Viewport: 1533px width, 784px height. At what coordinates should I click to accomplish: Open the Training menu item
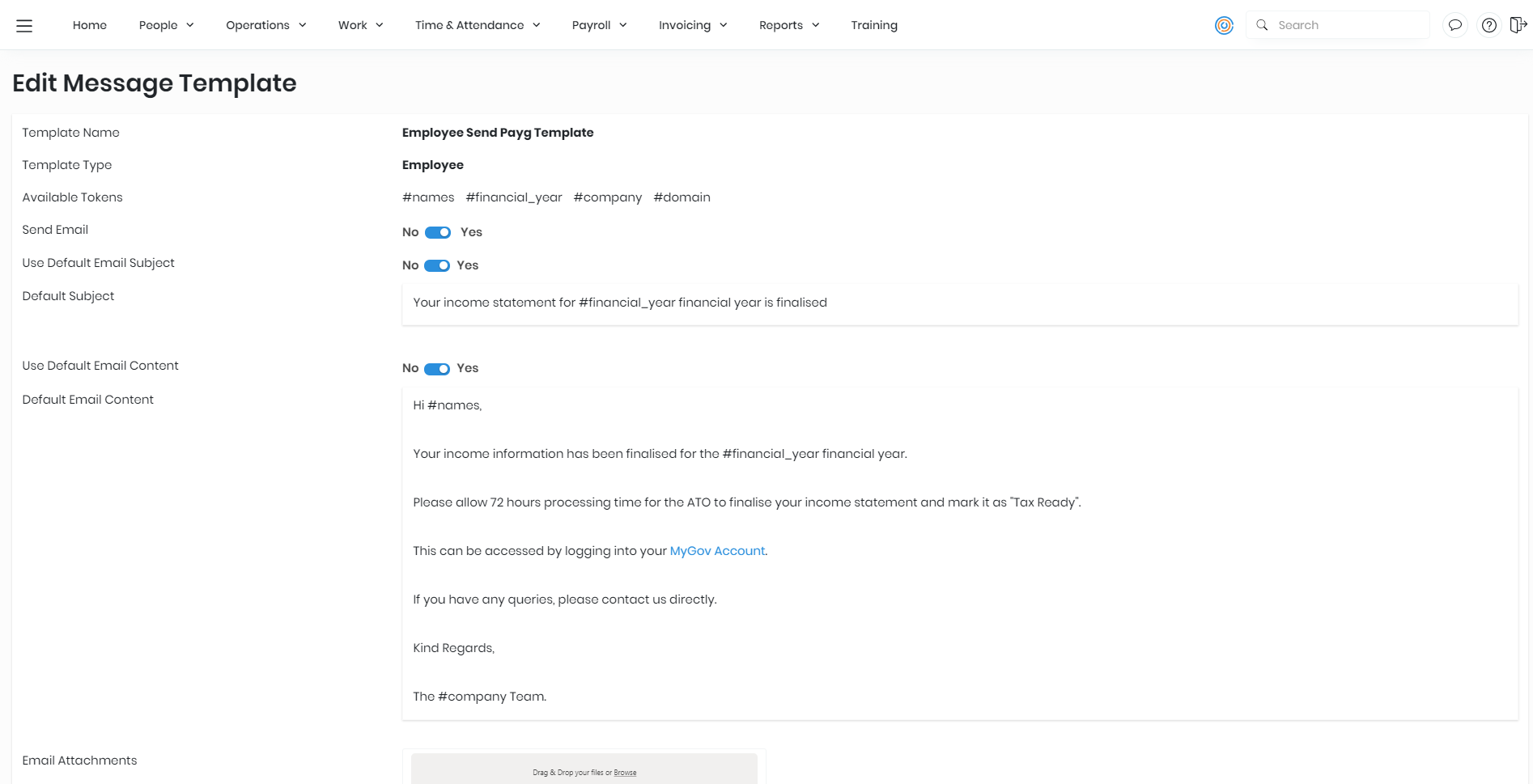pyautogui.click(x=873, y=25)
